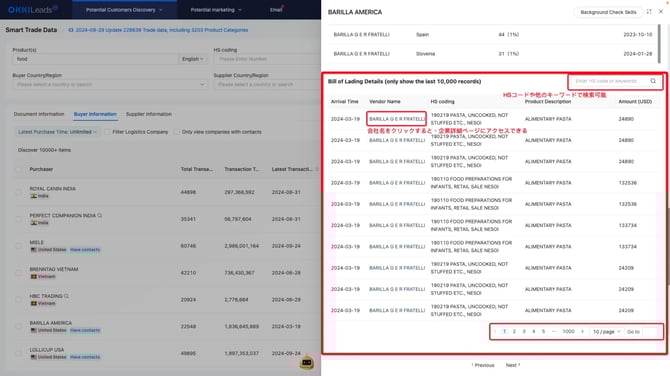
Task: Click the search icon beside HBC TRADING
Action: 67,296
